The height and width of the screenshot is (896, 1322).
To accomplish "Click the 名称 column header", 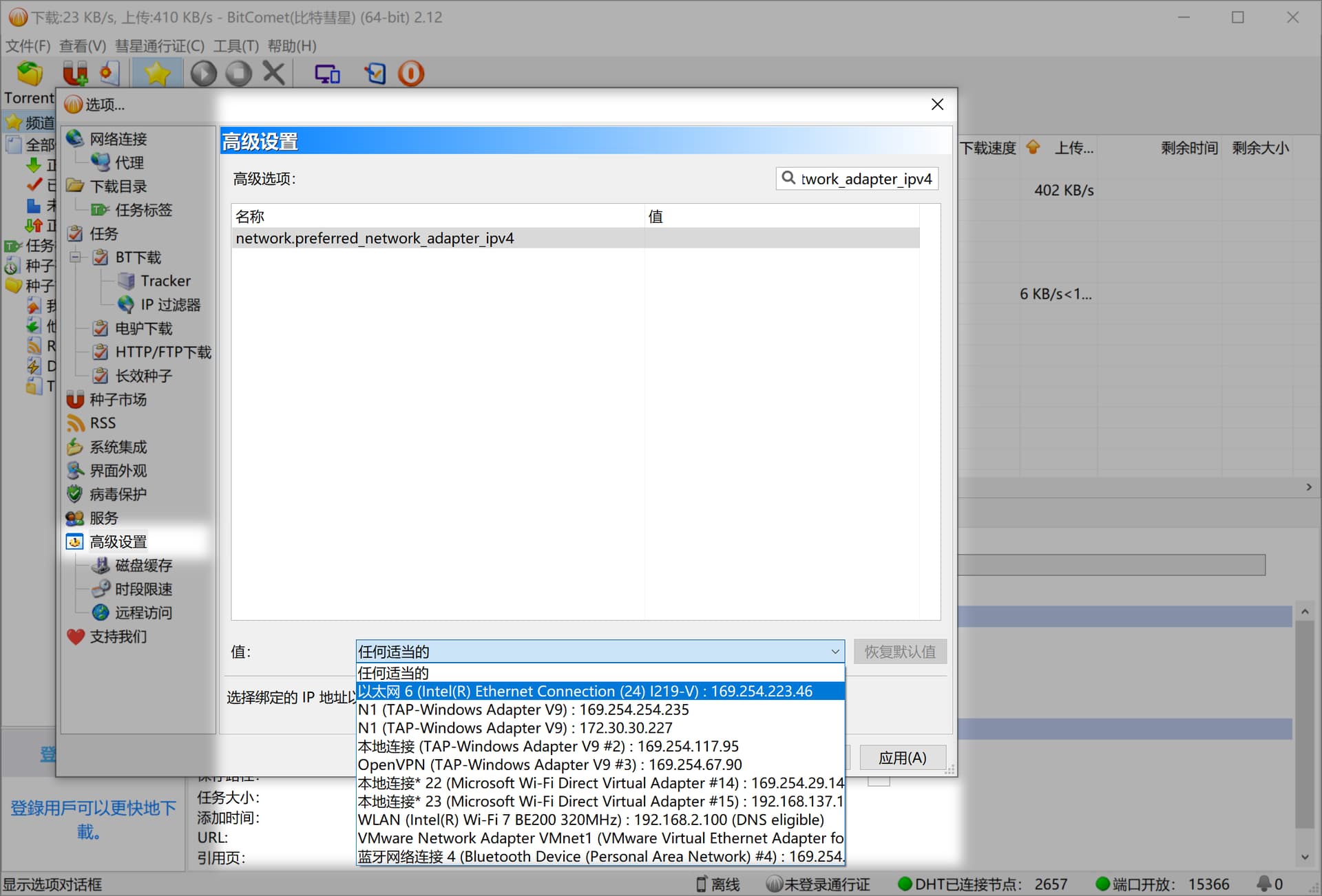I will (438, 216).
